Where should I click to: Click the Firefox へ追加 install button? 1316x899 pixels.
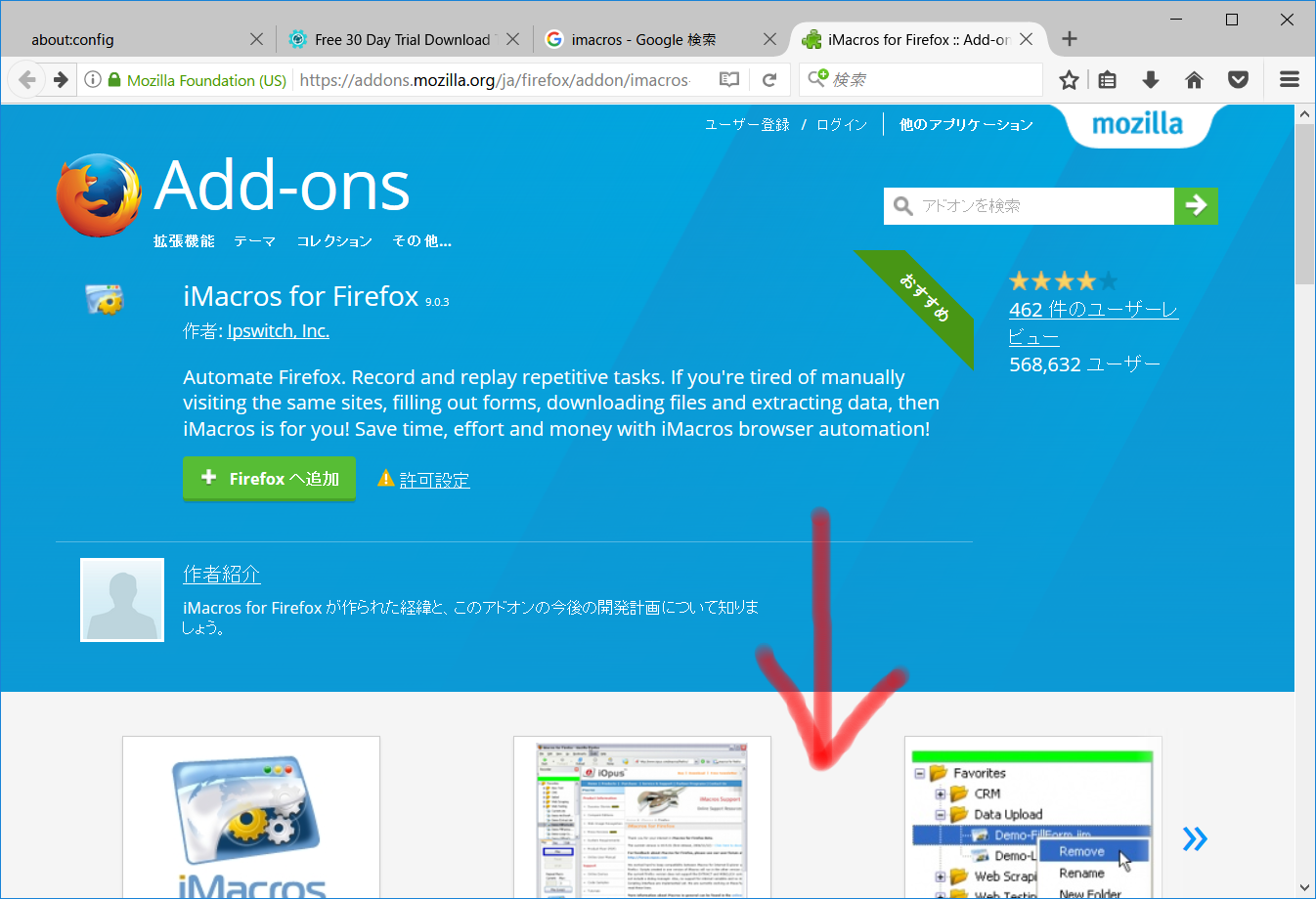click(x=269, y=479)
